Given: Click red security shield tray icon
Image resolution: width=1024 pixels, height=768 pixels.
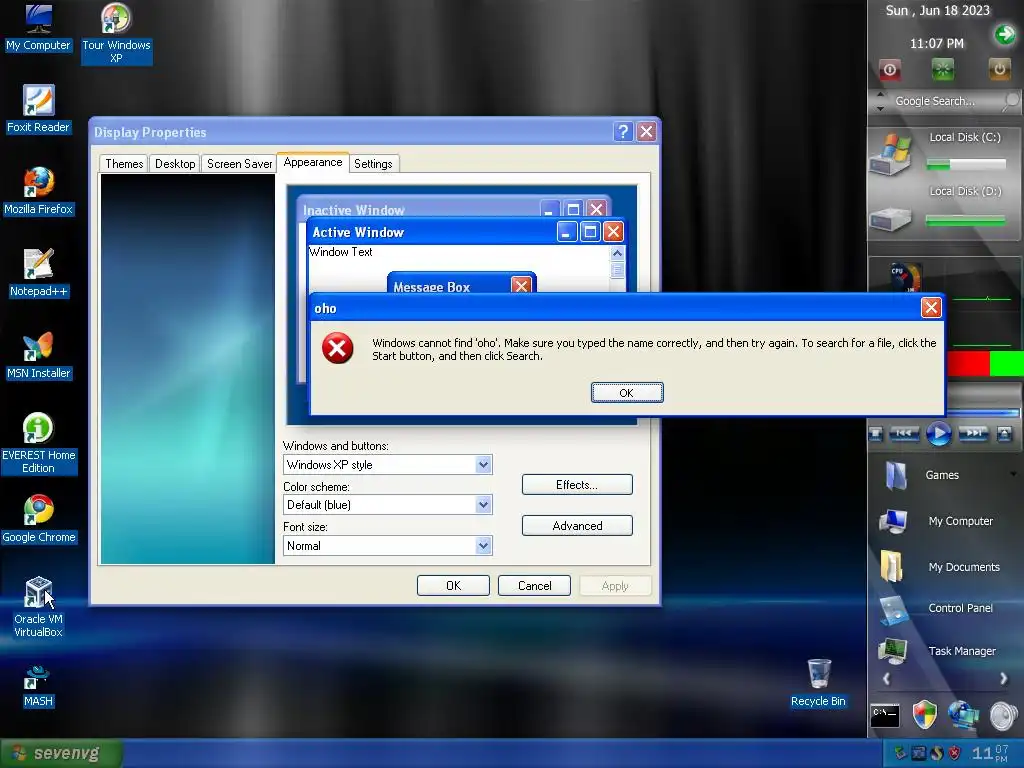Looking at the screenshot, I should coord(955,753).
